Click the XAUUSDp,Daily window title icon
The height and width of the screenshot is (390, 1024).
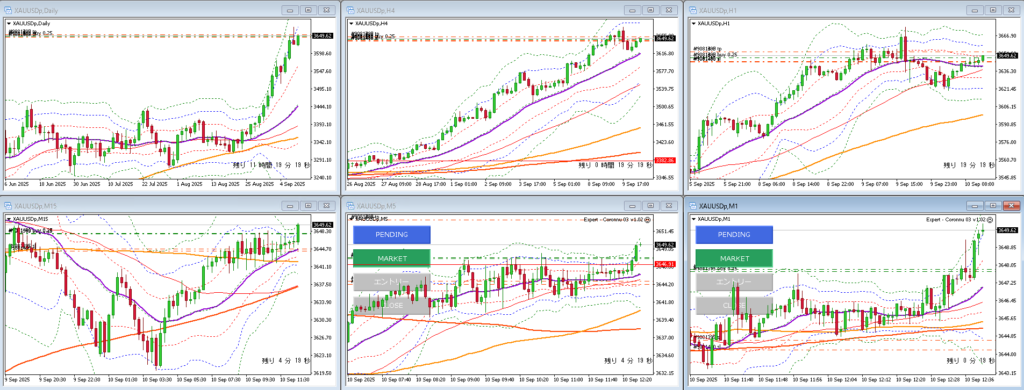tap(7, 10)
